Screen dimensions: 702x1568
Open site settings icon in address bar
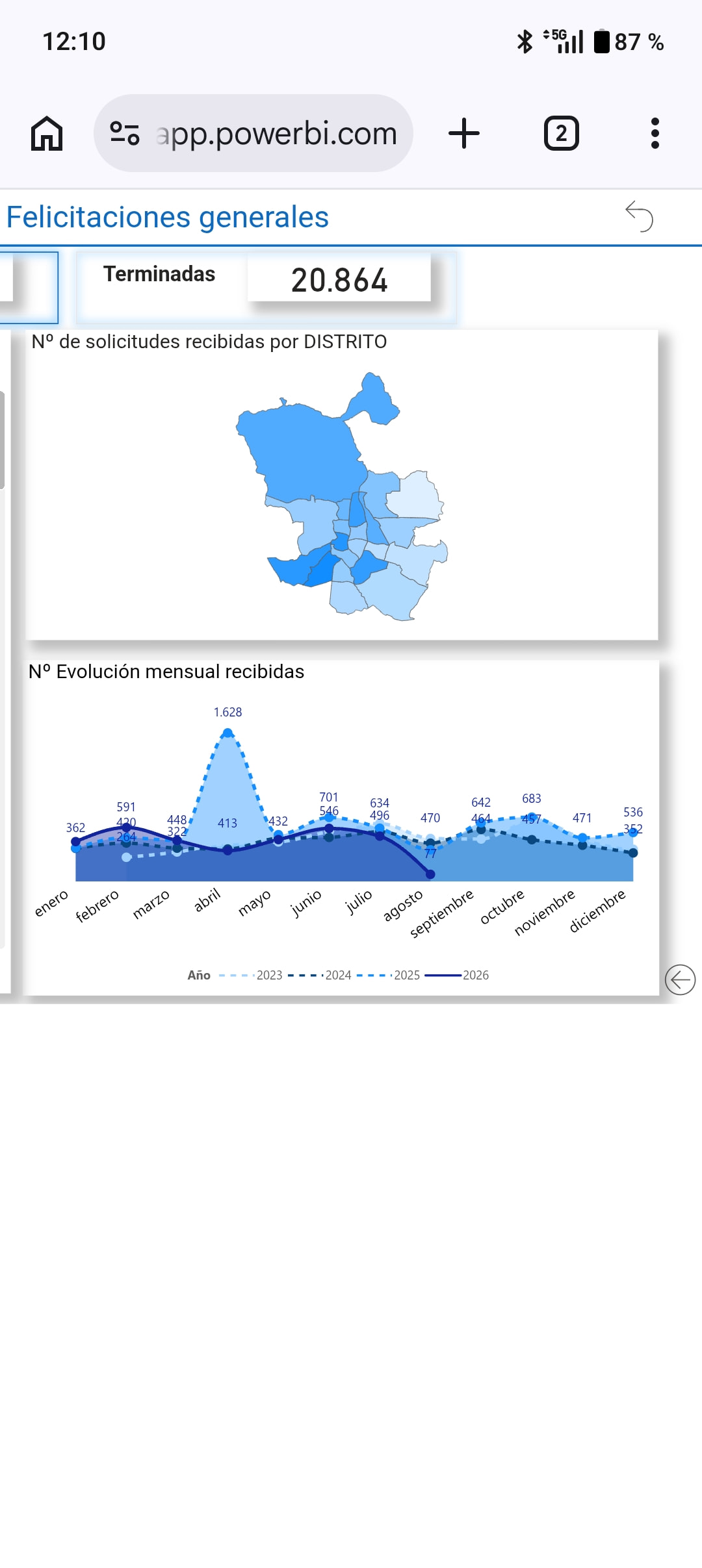click(125, 134)
